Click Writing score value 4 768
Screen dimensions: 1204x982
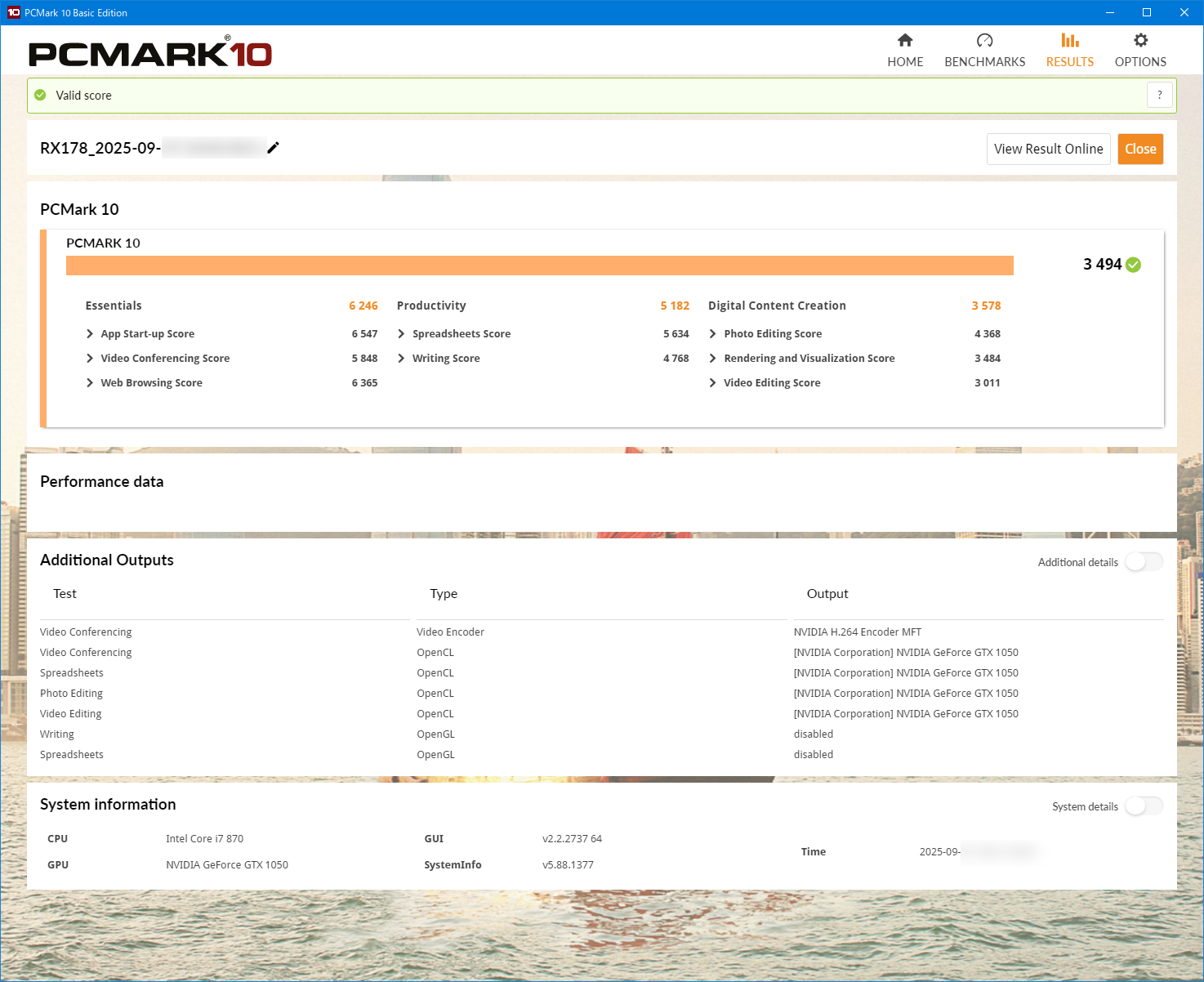[x=676, y=359]
